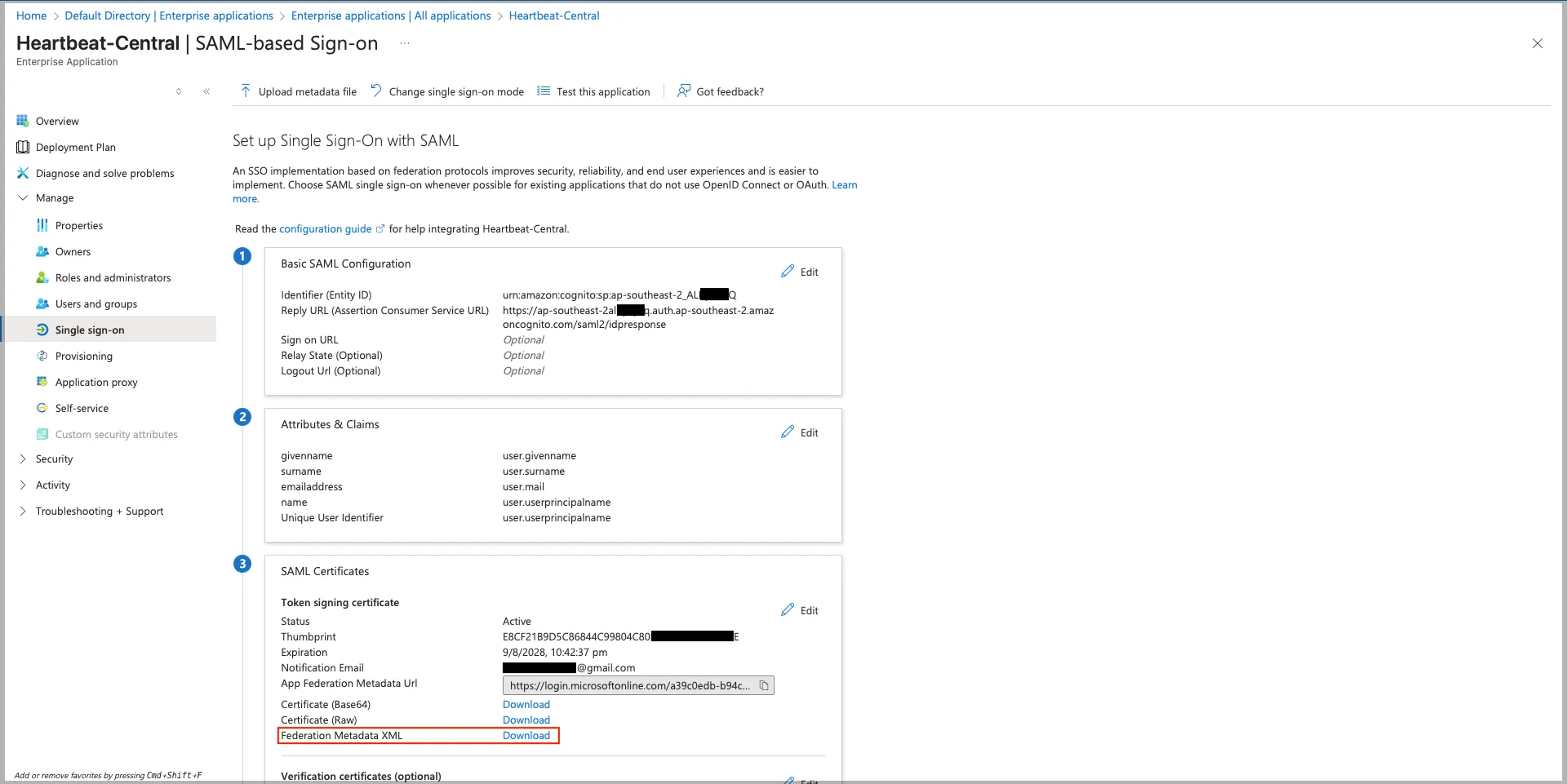Expand the Security section
Viewport: 1567px width, 784px height.
23,459
